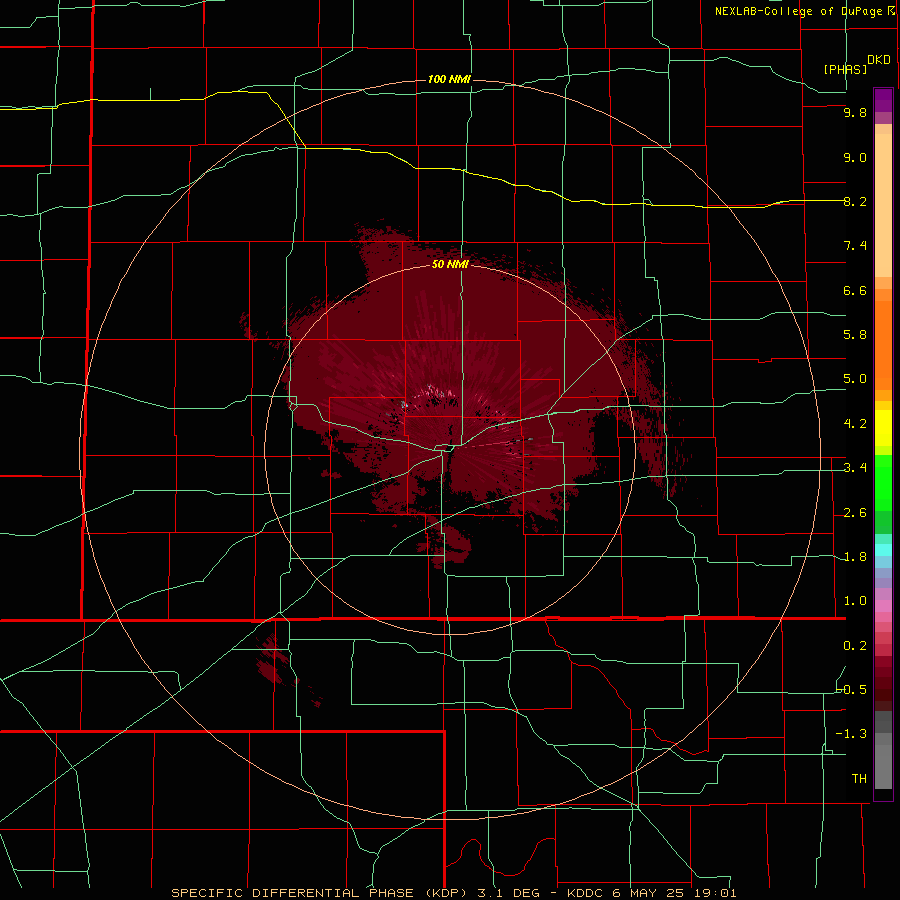
Task: Click the TH threshold label
Action: [859, 778]
